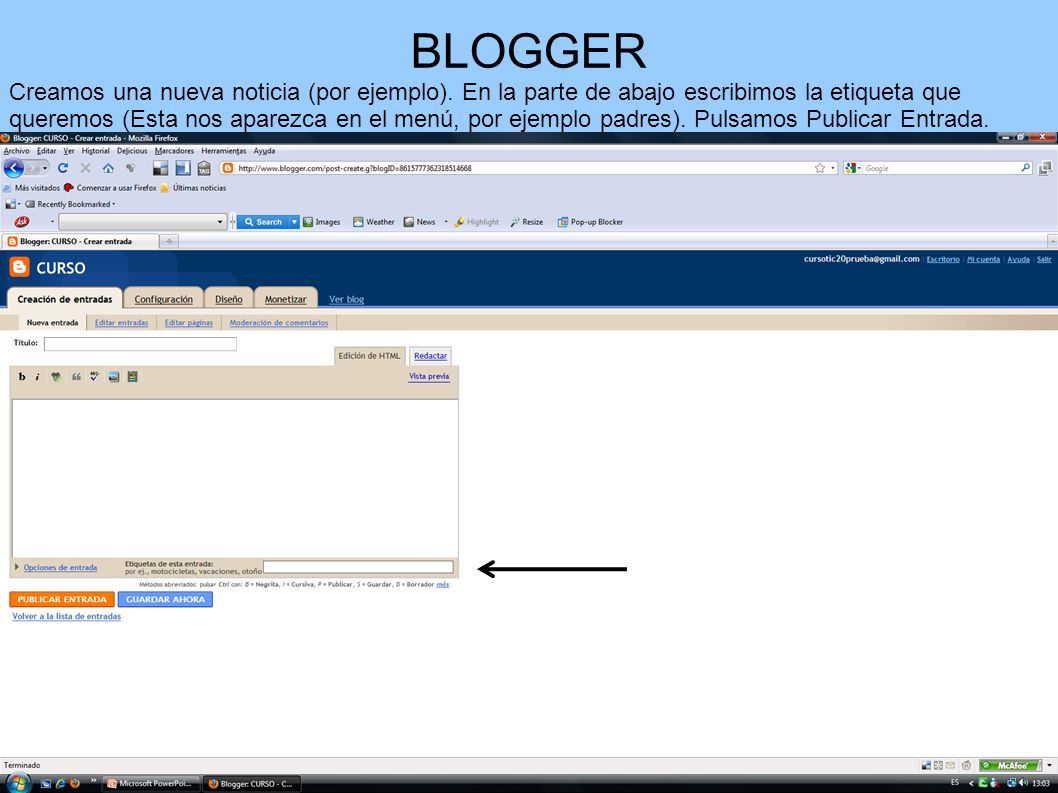Image resolution: width=1058 pixels, height=793 pixels.
Task: Click the Más visitados bookmark
Action: click(x=31, y=188)
